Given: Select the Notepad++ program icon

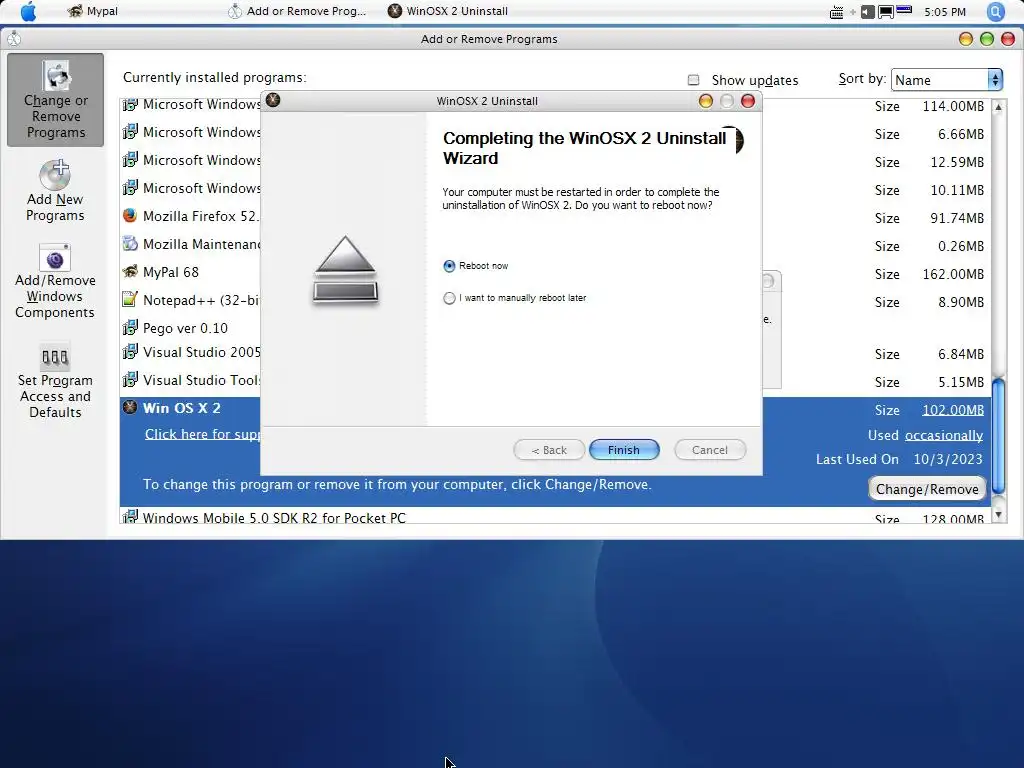Looking at the screenshot, I should (130, 300).
